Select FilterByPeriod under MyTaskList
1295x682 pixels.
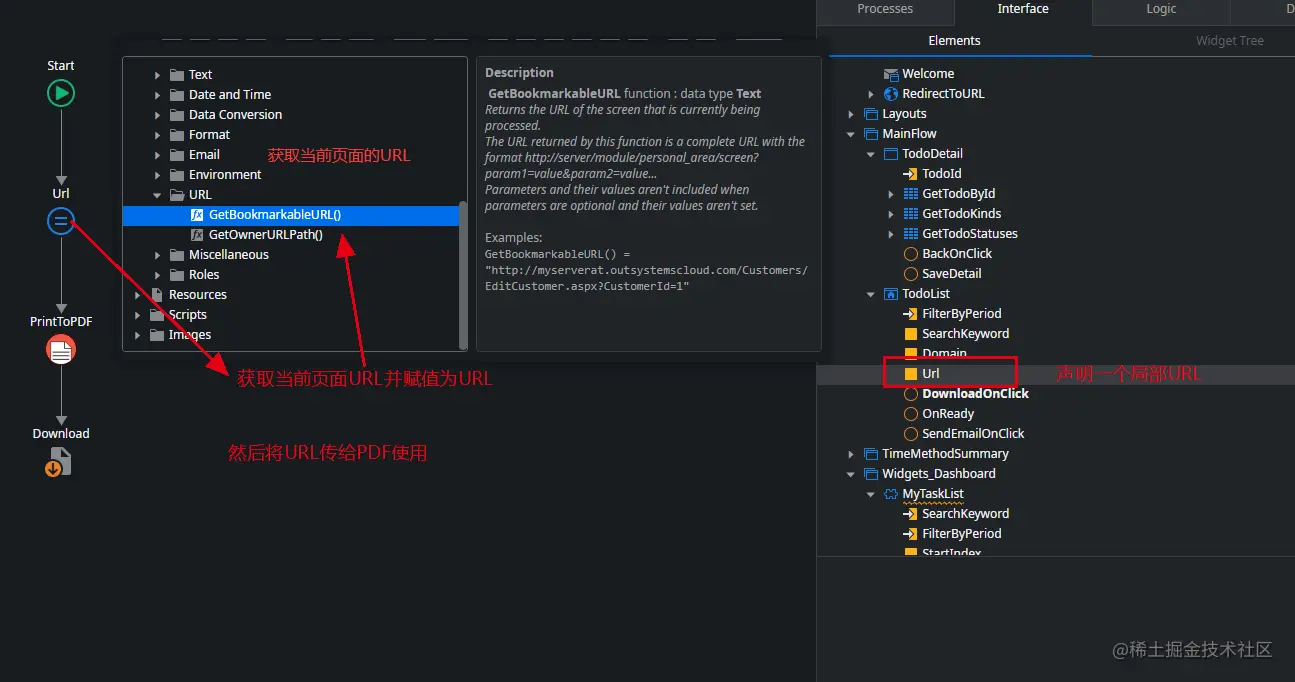point(961,534)
